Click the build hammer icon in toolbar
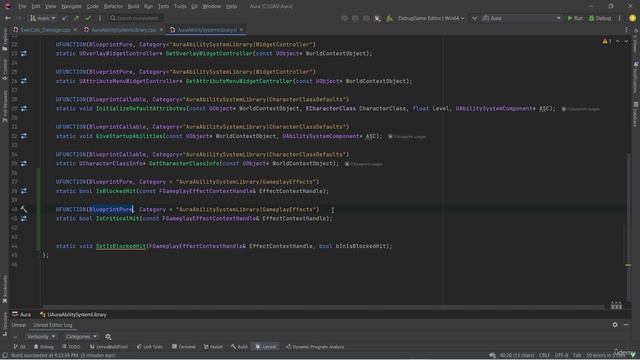 [x=389, y=18]
